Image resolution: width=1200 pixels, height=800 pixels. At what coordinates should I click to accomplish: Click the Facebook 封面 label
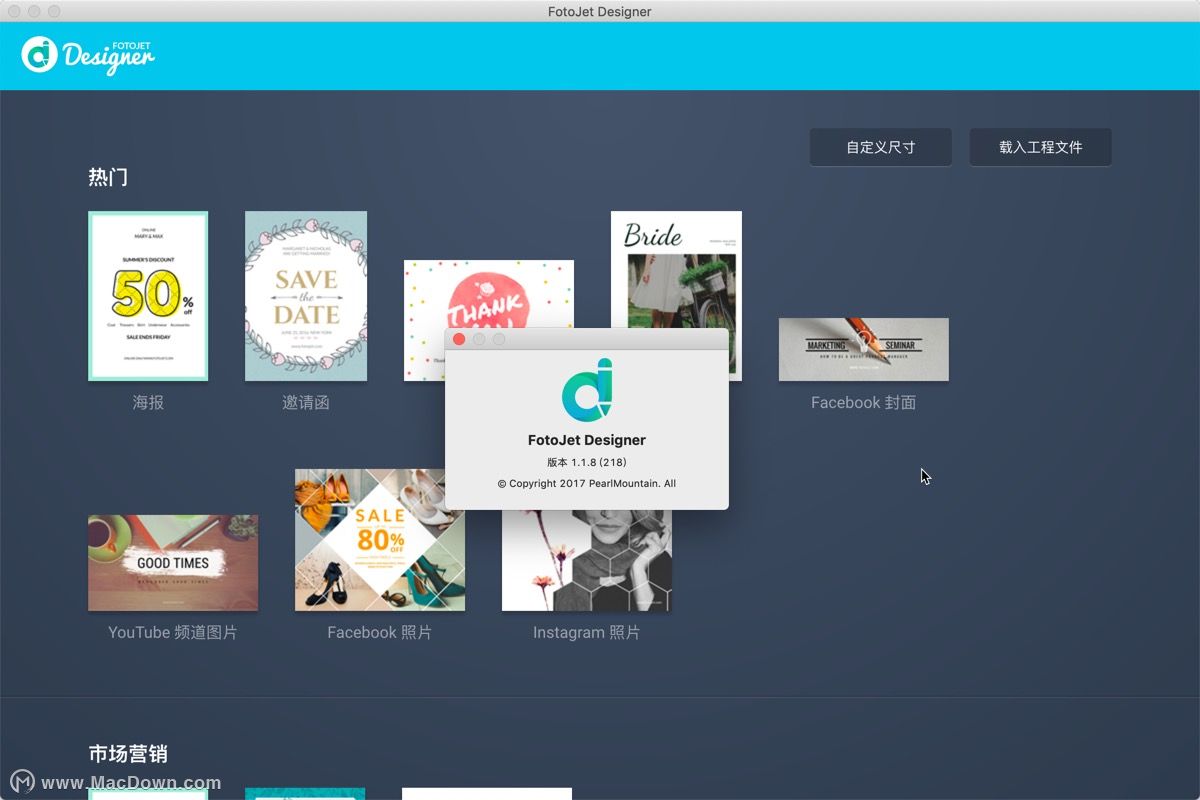click(864, 403)
